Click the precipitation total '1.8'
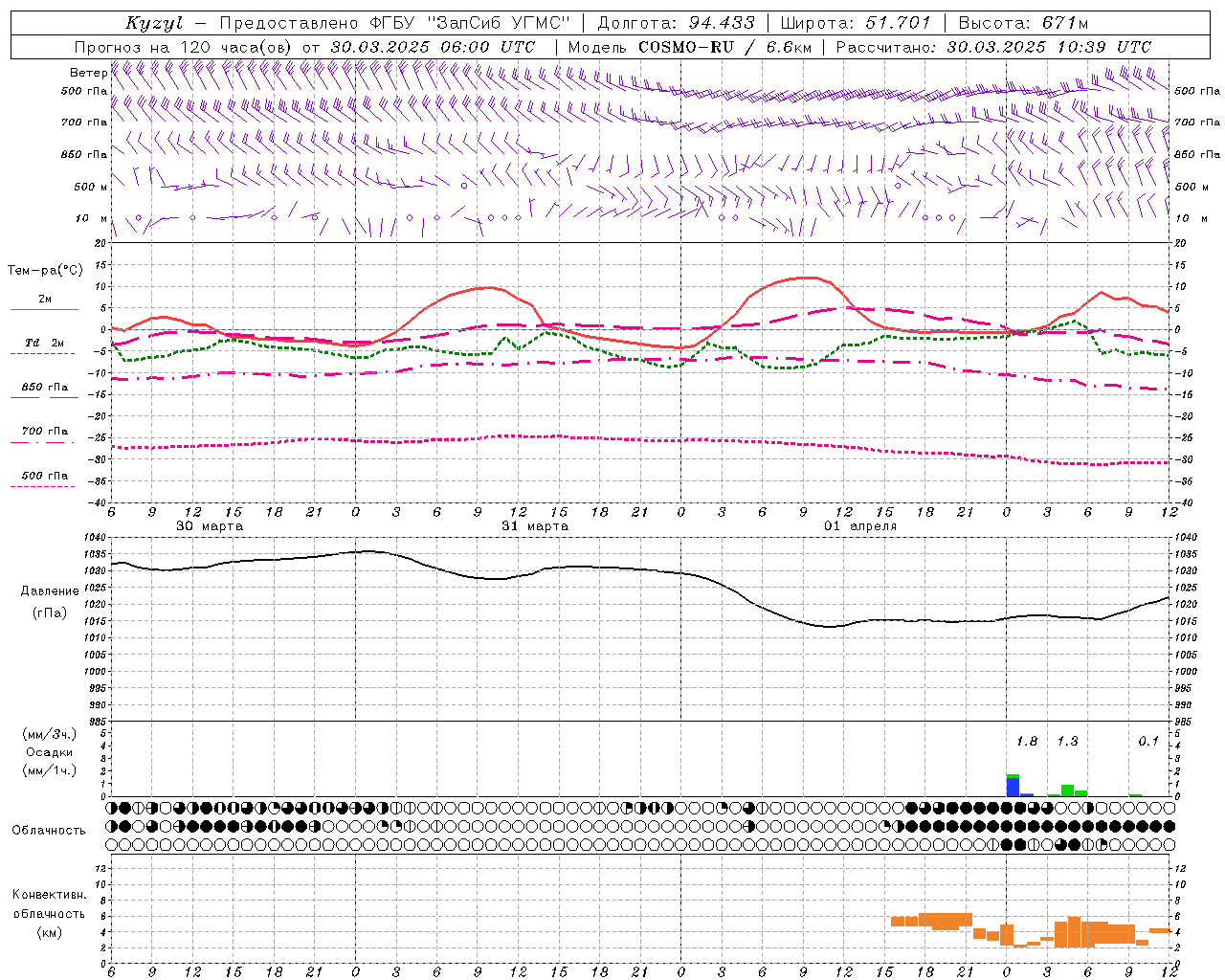The width and height of the screenshot is (1225, 980). pyautogui.click(x=1027, y=742)
